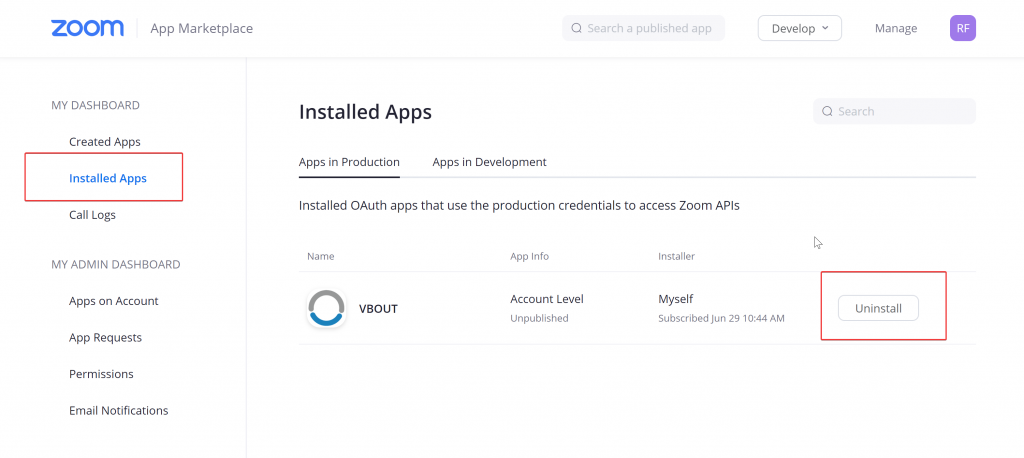Uninstall the VBOUT app

tap(878, 308)
